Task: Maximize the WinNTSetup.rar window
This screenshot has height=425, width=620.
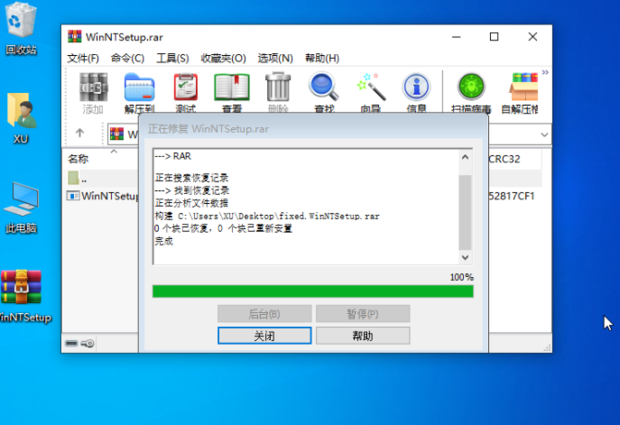Action: point(494,37)
